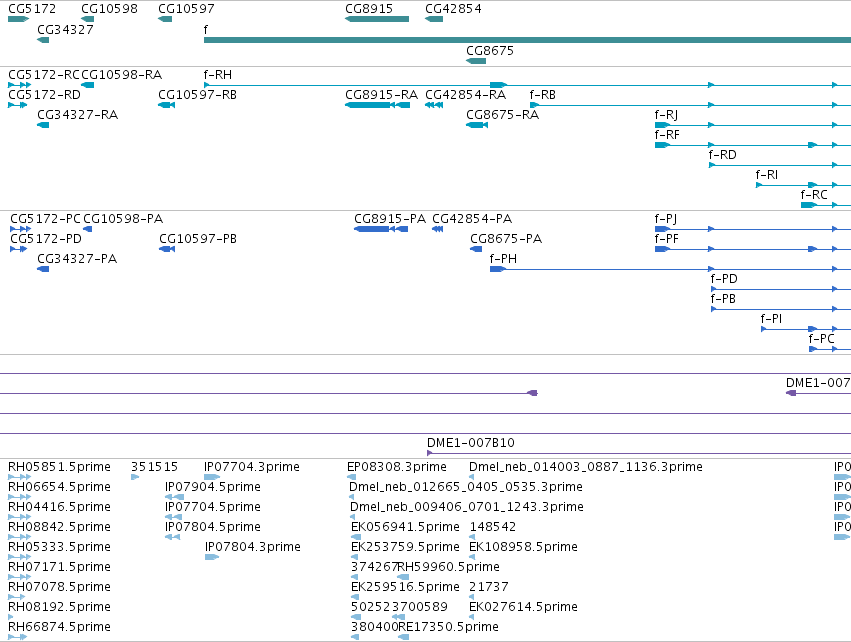Select protein label CG8675-PA
Viewport: 851px width, 642px height.
pyautogui.click(x=506, y=239)
